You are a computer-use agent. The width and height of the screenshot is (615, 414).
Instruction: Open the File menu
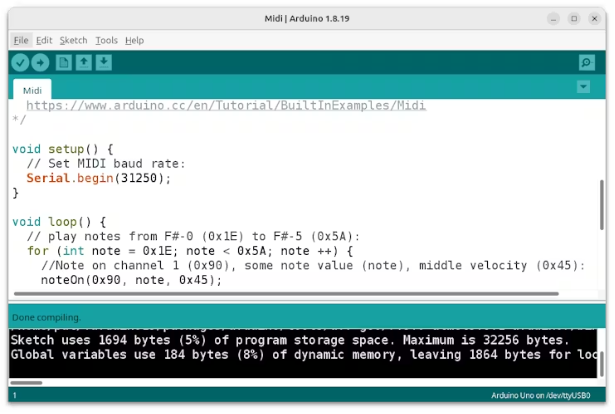(x=21, y=40)
